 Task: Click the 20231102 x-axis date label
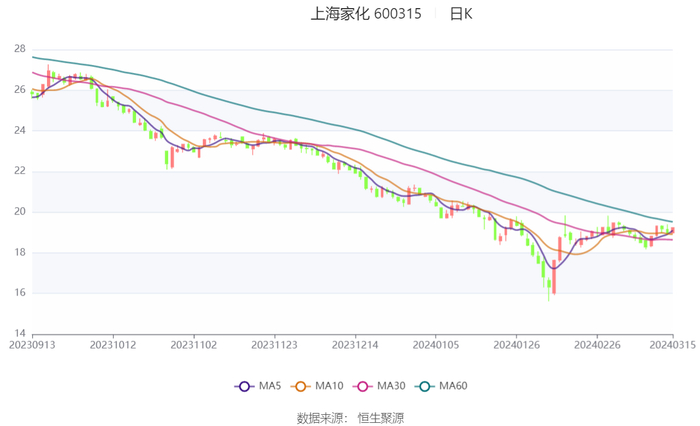[193, 345]
